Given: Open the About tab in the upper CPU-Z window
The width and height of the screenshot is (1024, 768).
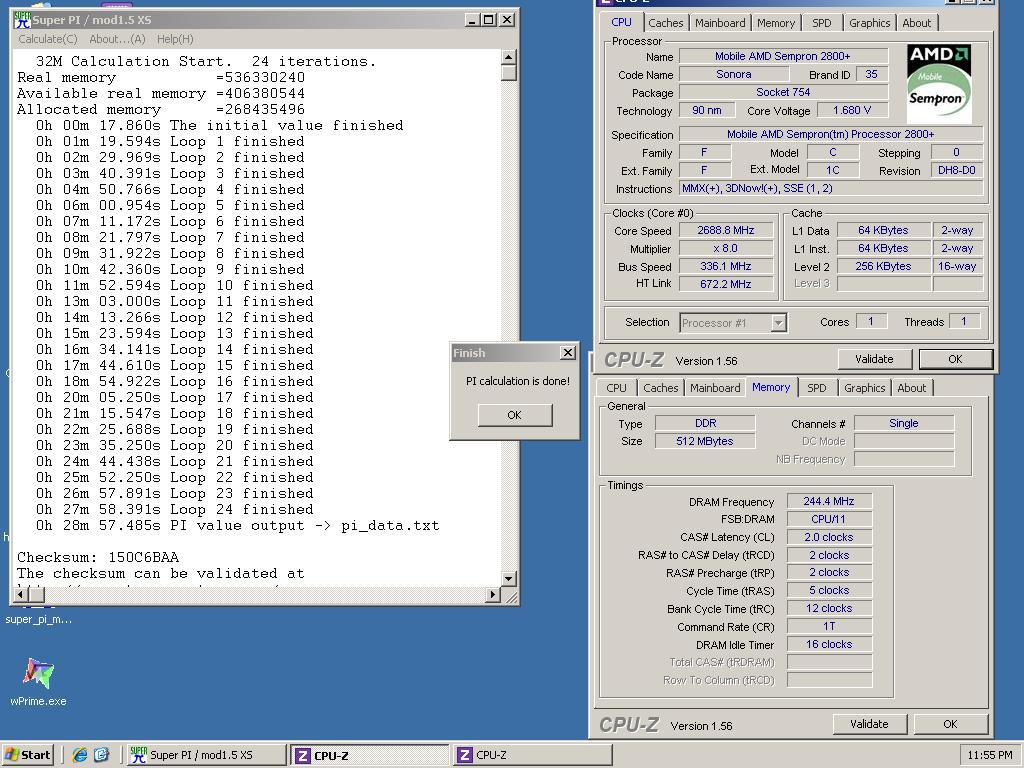Looking at the screenshot, I should tap(916, 23).
